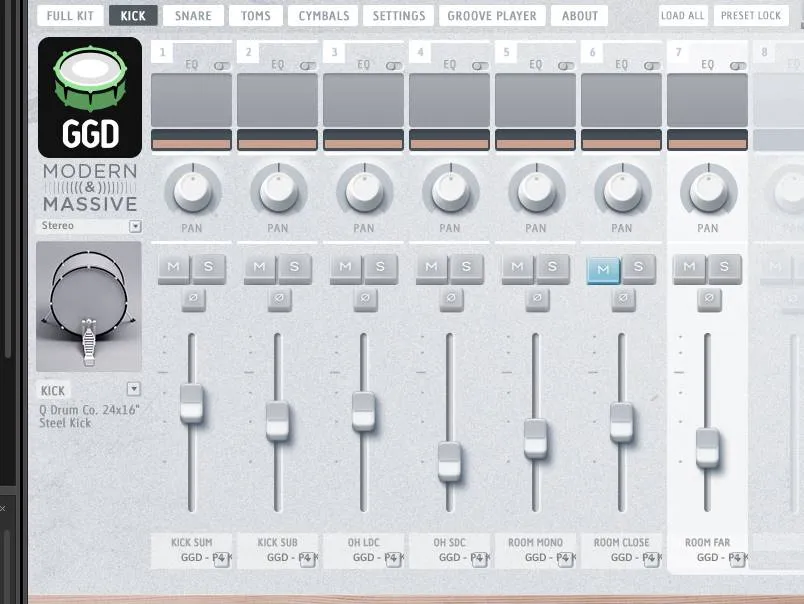Go to the TOMS tab
804x604 pixels.
click(256, 16)
